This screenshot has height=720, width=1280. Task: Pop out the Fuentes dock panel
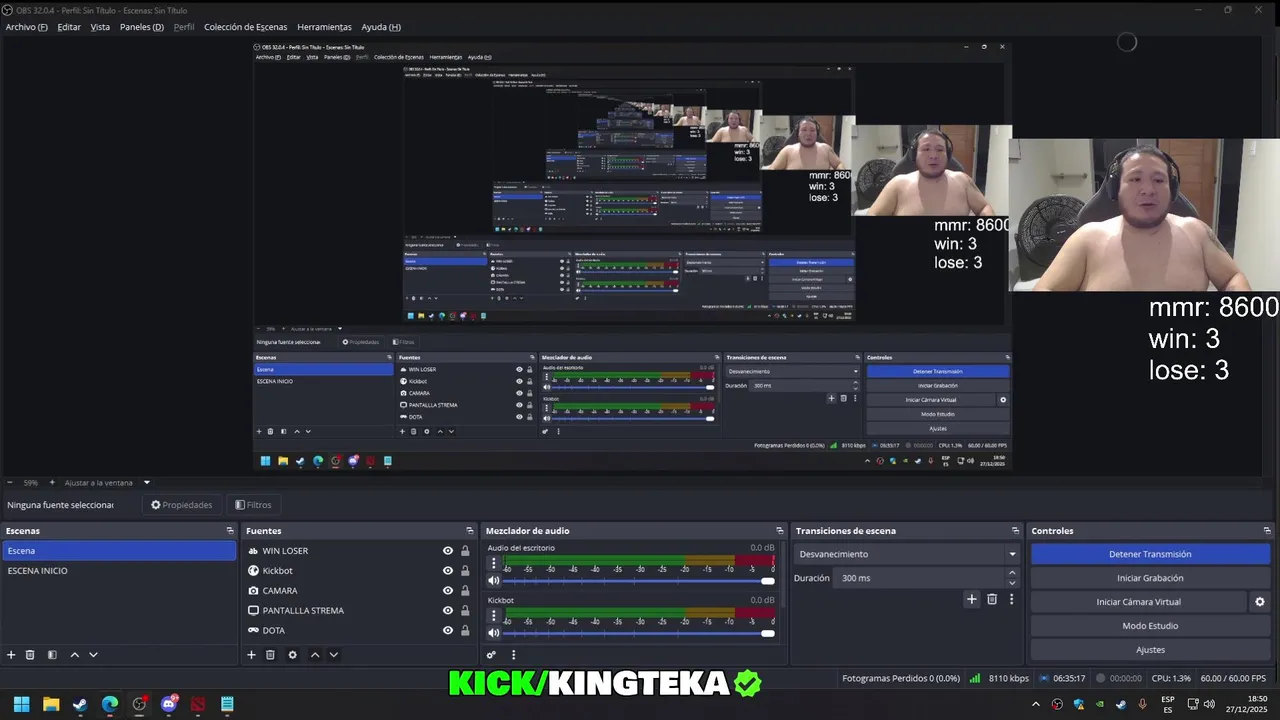[469, 531]
